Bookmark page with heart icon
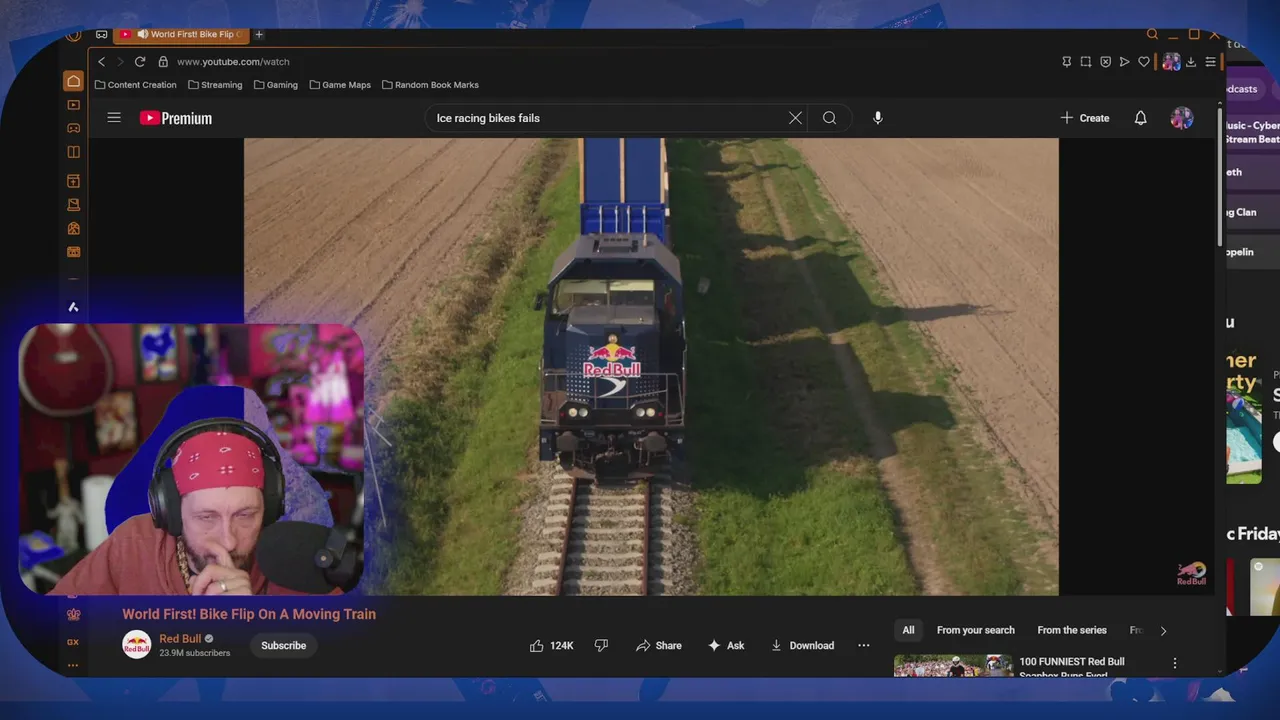This screenshot has height=720, width=1280. (1144, 62)
